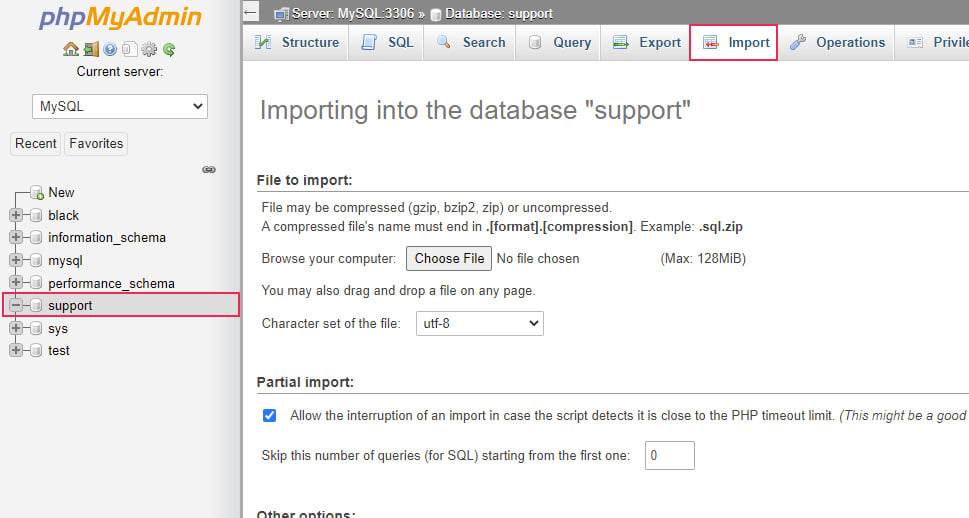This screenshot has height=518, width=969.
Task: Select the sys database name
Action: pyautogui.click(x=57, y=328)
